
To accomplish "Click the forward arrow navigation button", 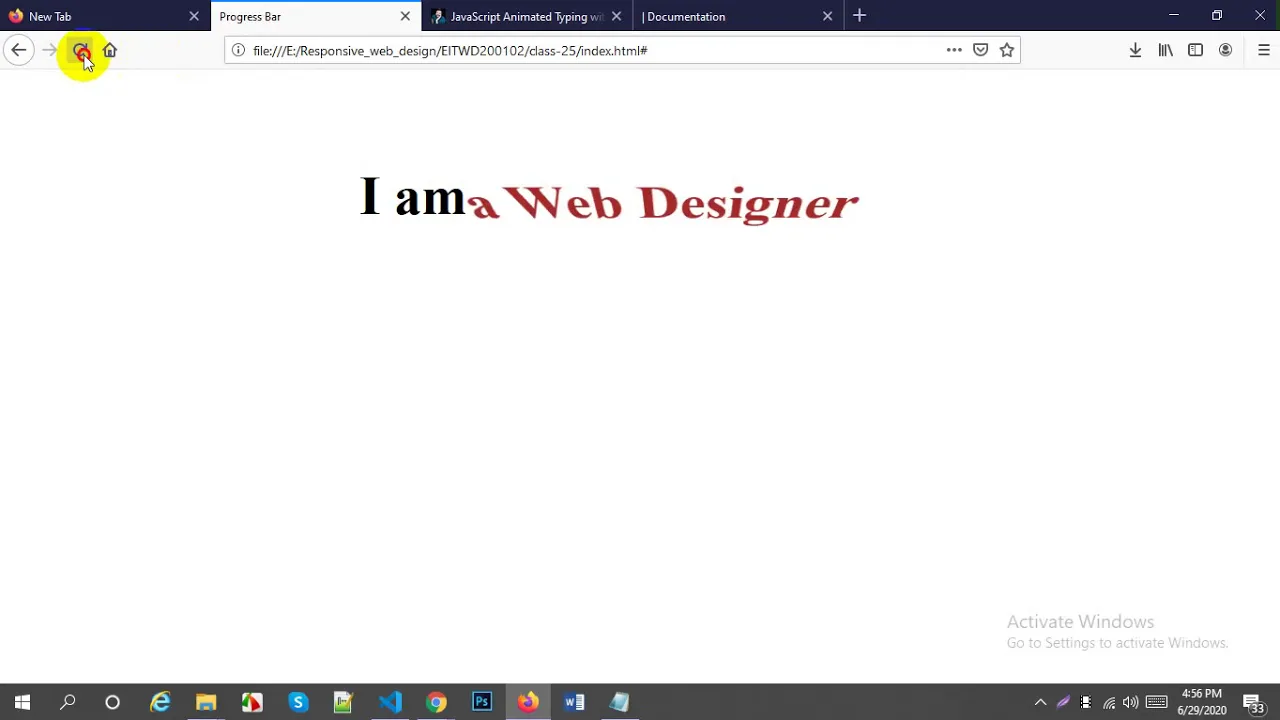I will click(x=50, y=50).
